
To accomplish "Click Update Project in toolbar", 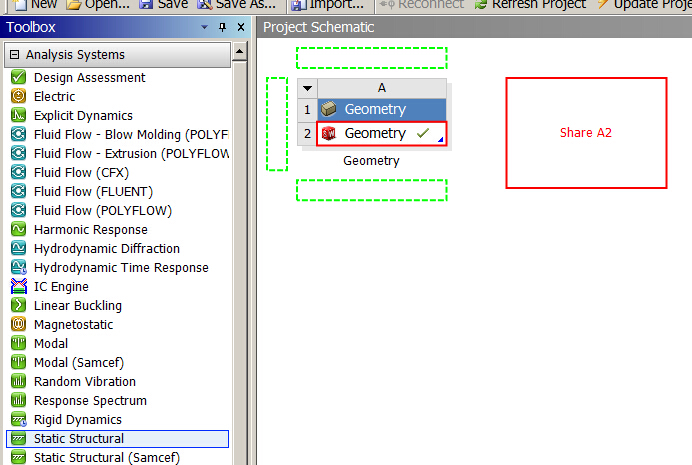I will click(x=644, y=4).
